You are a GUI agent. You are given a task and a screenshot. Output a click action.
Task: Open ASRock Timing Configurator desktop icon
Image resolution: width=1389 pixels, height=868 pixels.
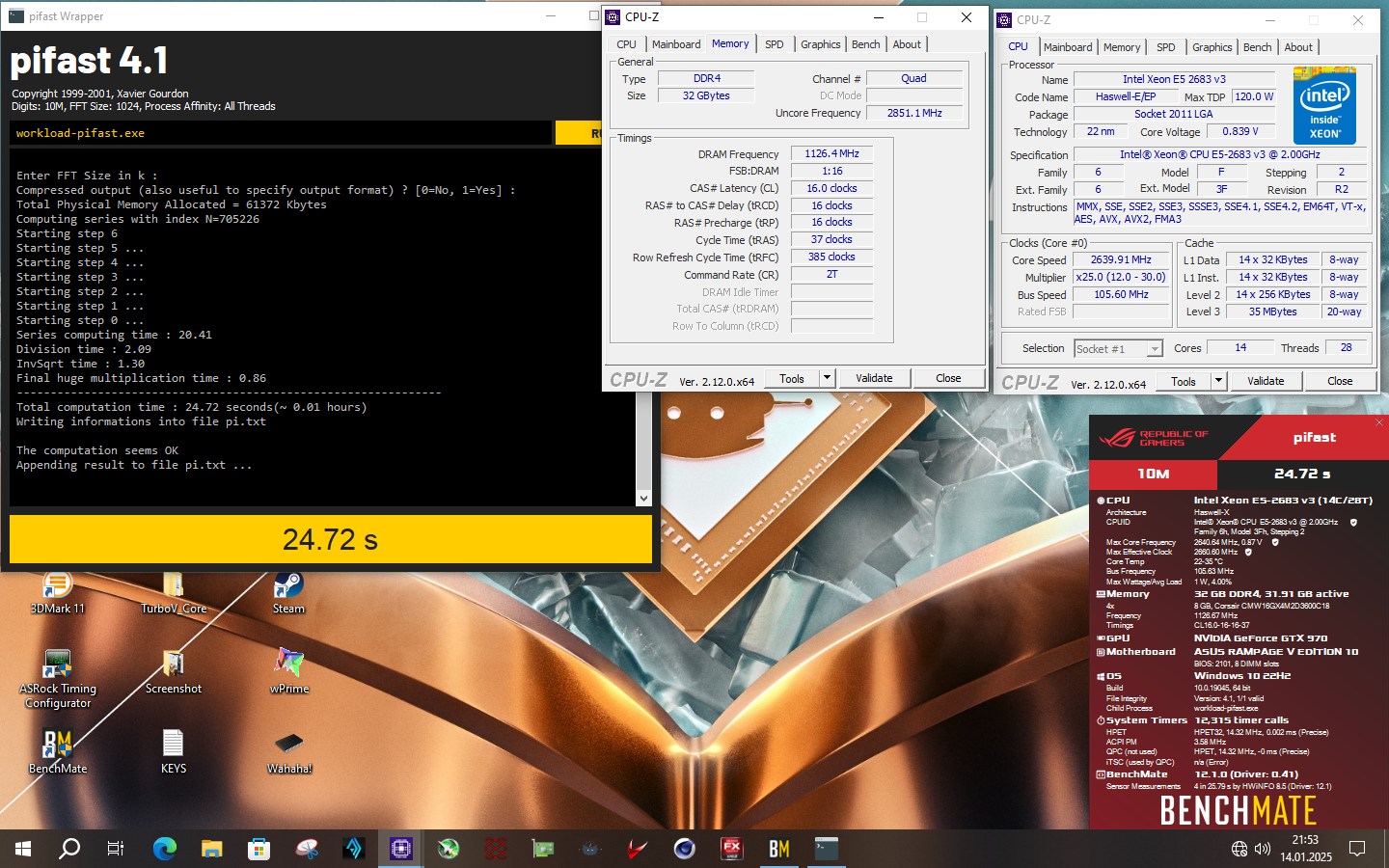coord(58,679)
